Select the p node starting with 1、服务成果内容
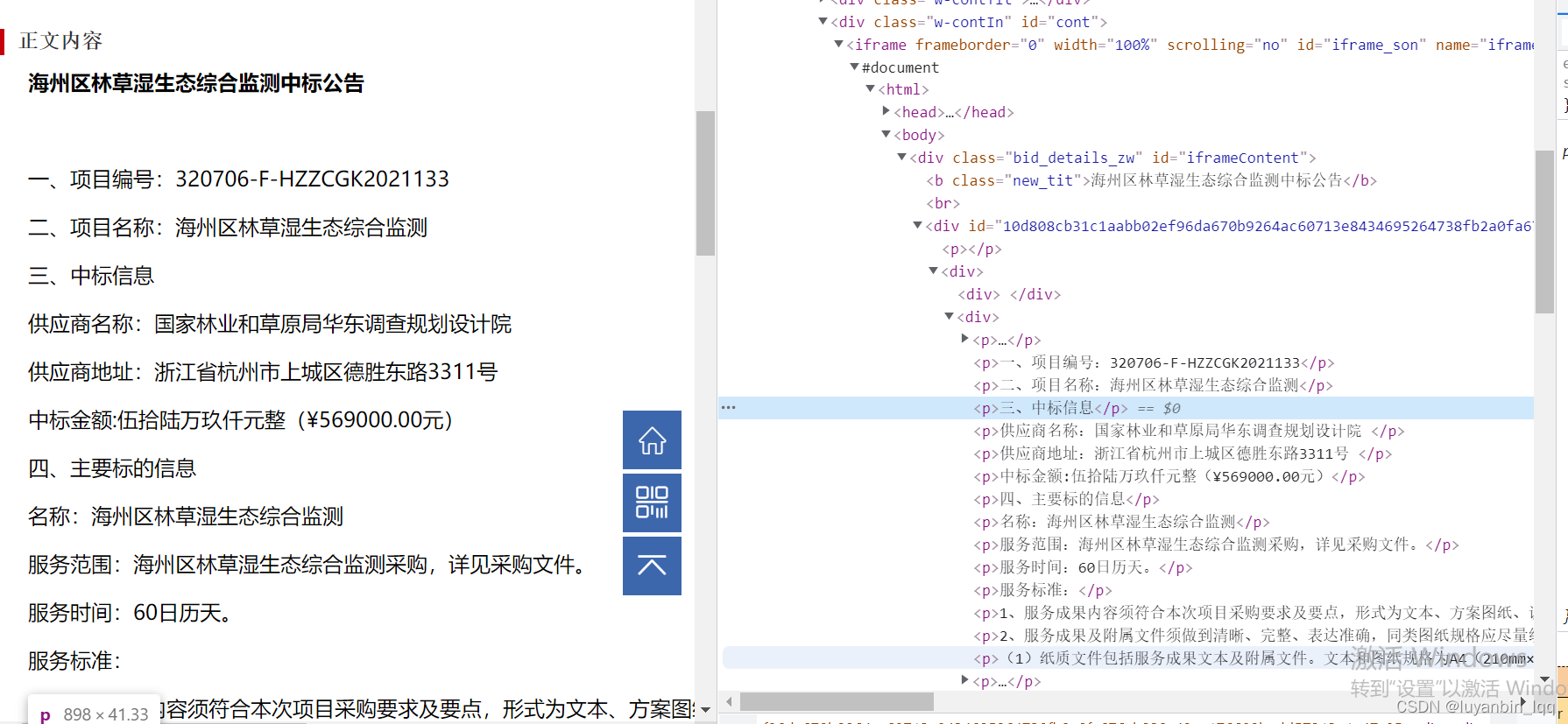The width and height of the screenshot is (1568, 724). coord(1254,613)
